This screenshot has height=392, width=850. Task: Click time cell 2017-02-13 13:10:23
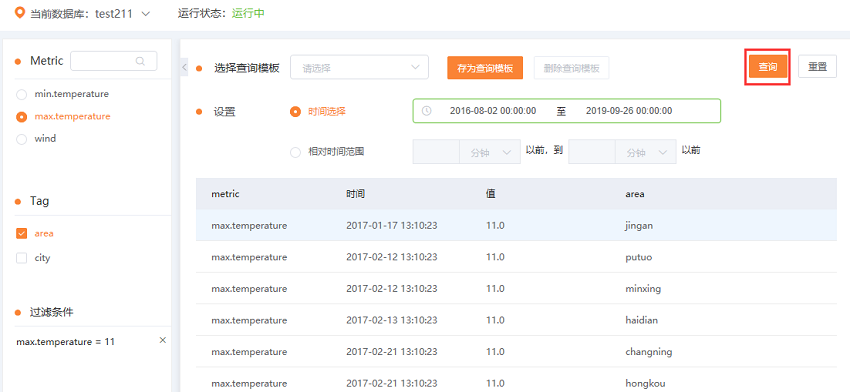pyautogui.click(x=392, y=320)
